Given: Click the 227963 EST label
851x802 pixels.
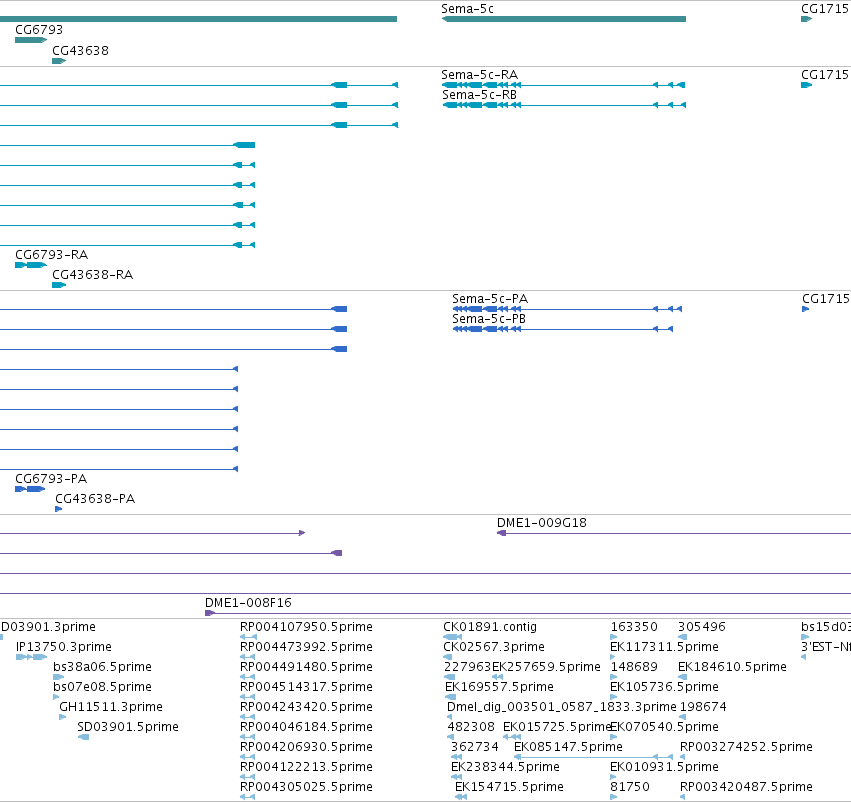Looking at the screenshot, I should coord(468,666).
